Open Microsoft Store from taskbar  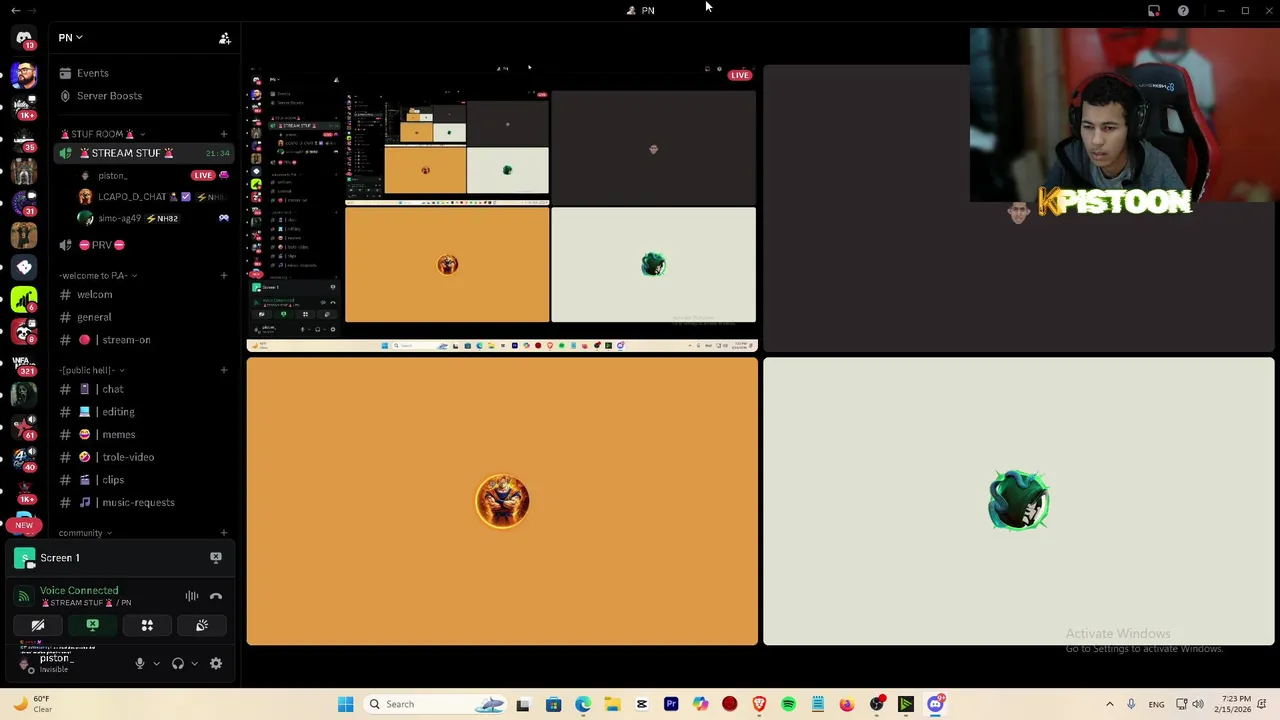553,704
